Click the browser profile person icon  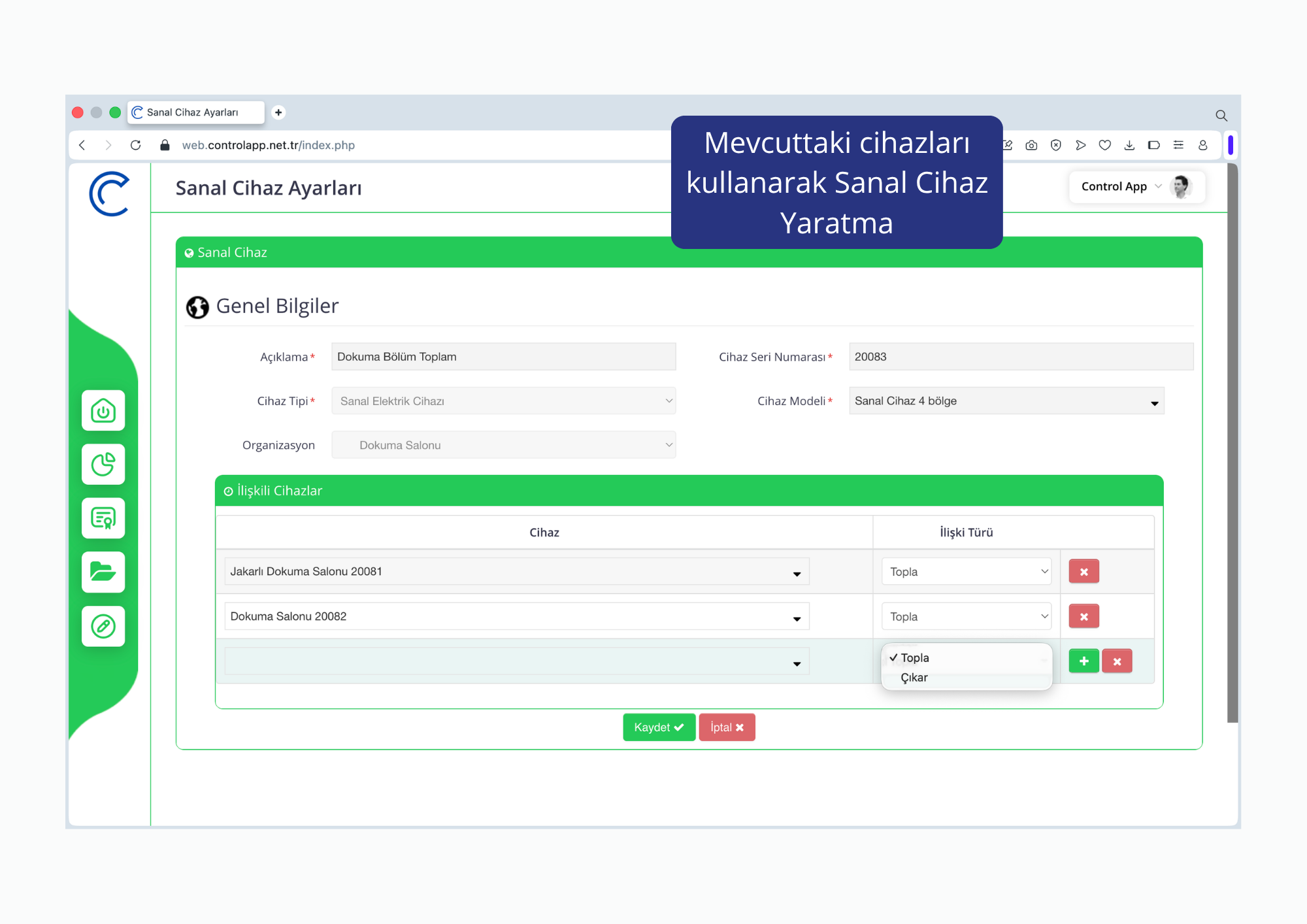click(x=1202, y=145)
